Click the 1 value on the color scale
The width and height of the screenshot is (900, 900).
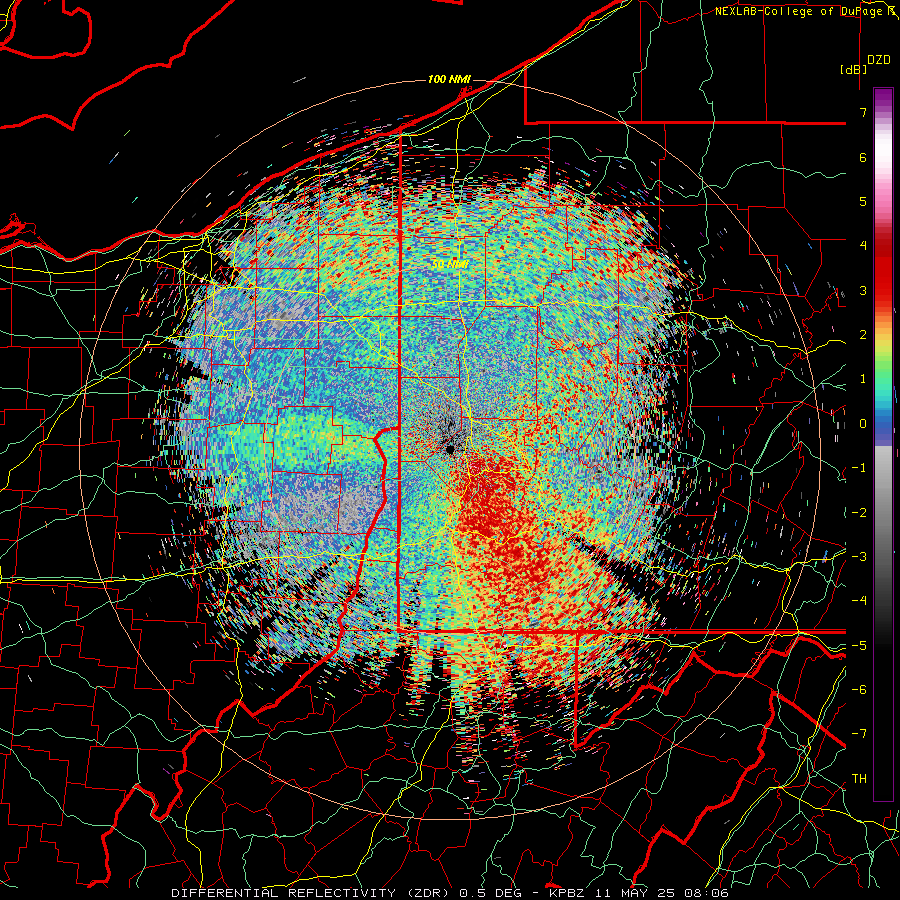point(863,379)
